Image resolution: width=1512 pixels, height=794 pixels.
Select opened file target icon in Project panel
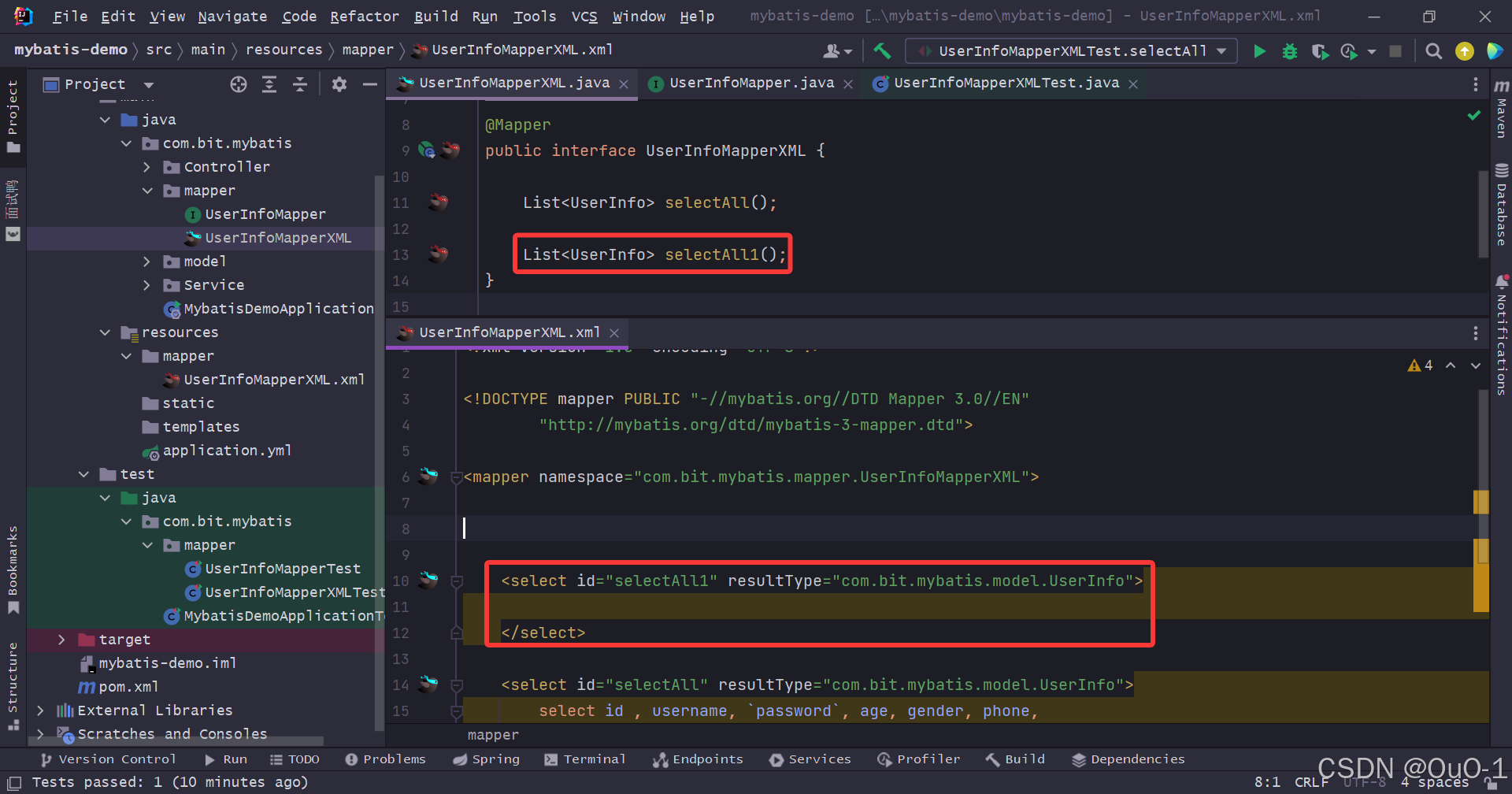coord(239,84)
